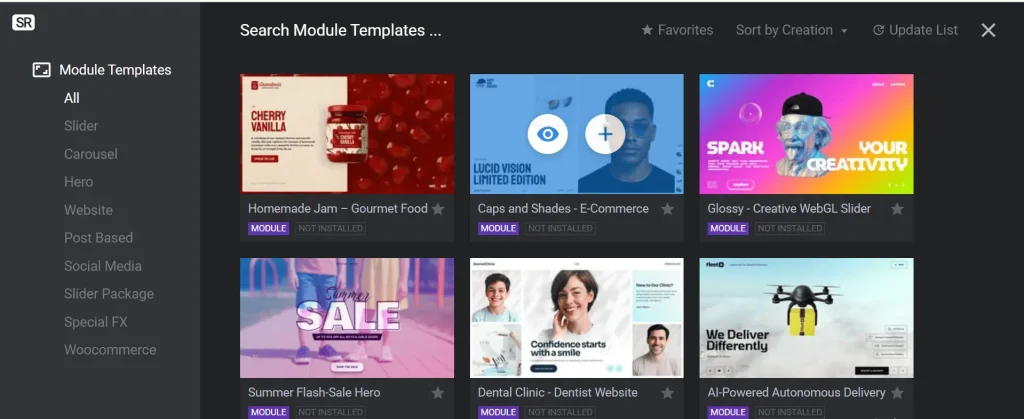
Task: Click the MODULE tag under Homemade Jam
Action: (268, 228)
